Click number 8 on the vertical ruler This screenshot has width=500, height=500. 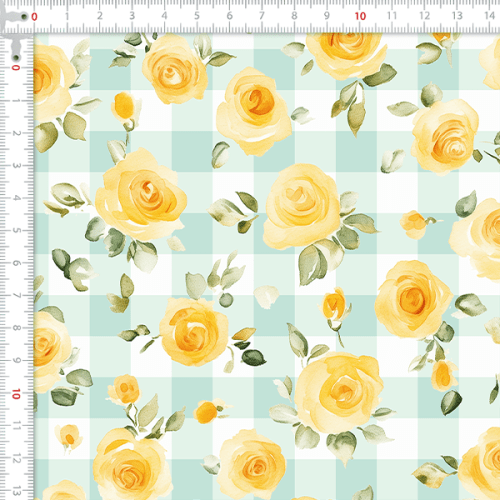tap(16, 328)
